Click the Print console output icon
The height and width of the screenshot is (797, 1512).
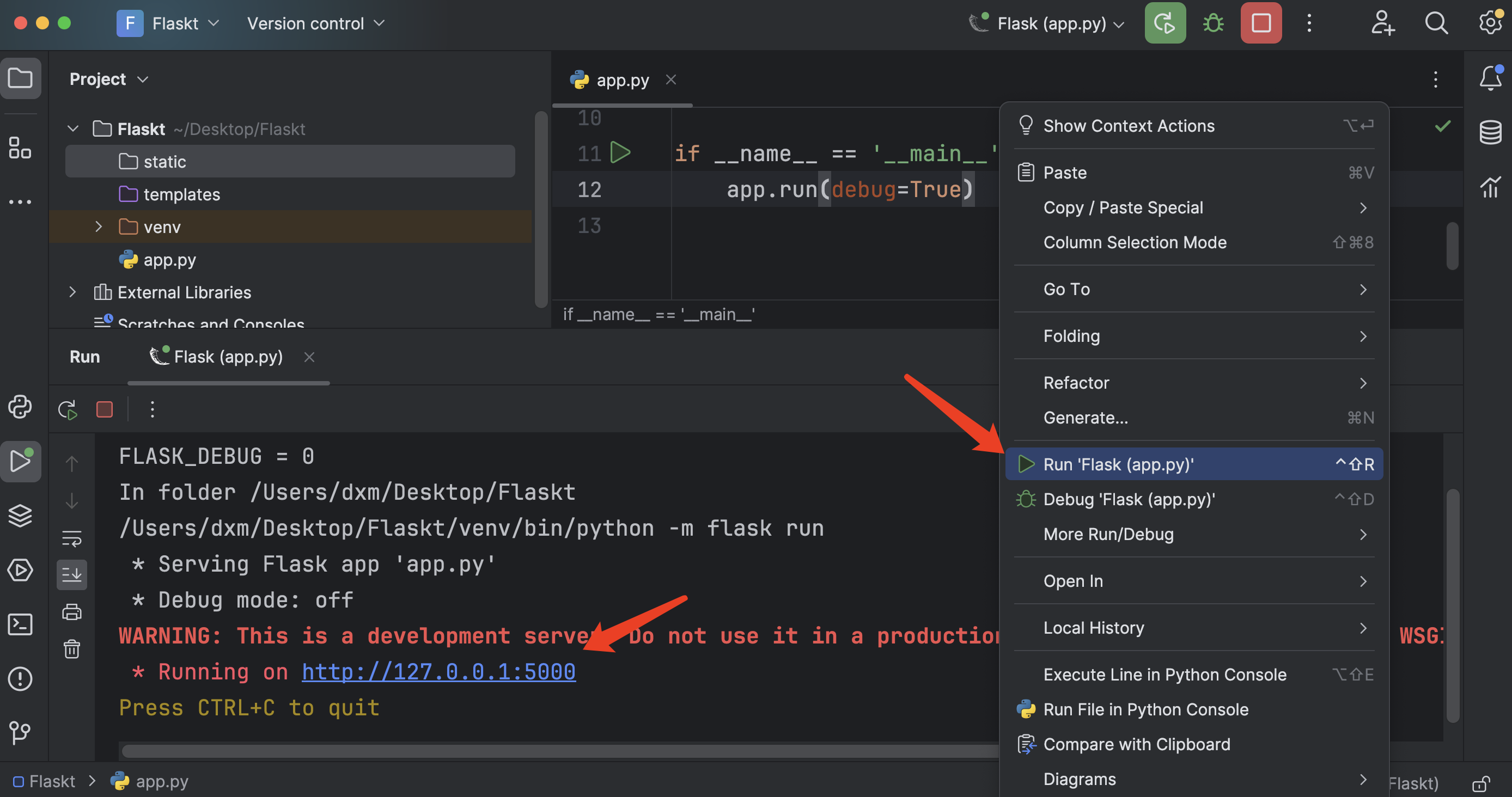pyautogui.click(x=71, y=612)
